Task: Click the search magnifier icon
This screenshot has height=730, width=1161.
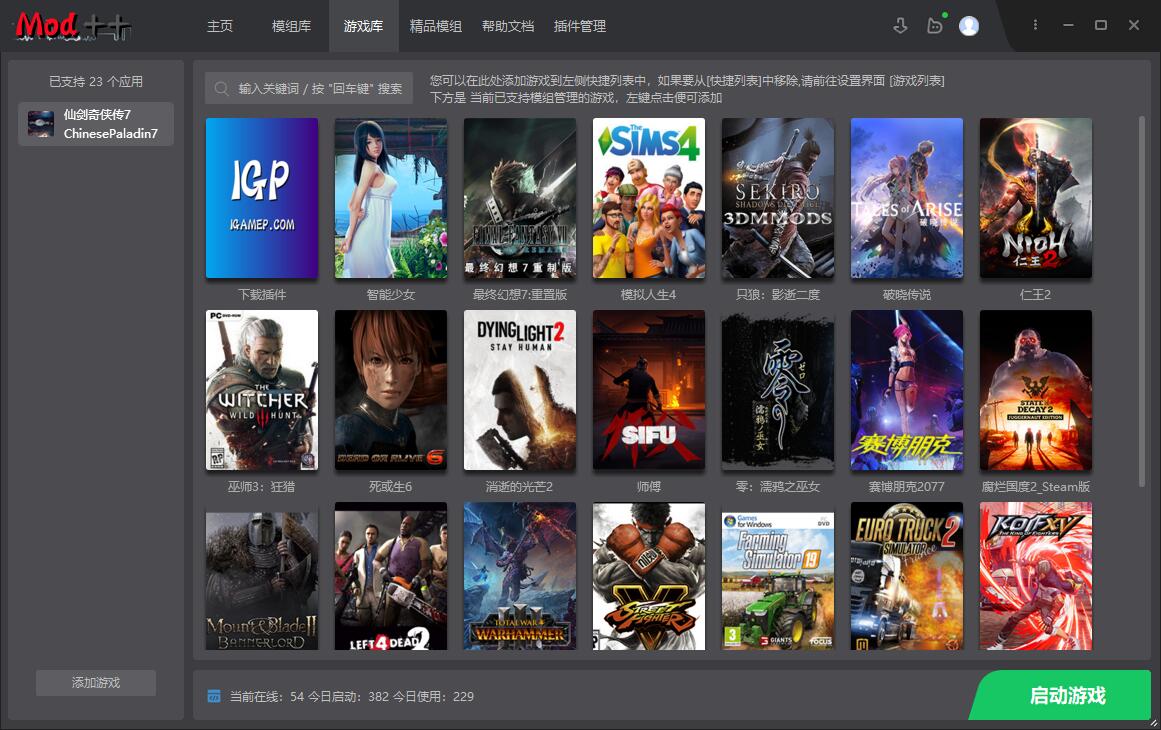Action: pyautogui.click(x=221, y=88)
